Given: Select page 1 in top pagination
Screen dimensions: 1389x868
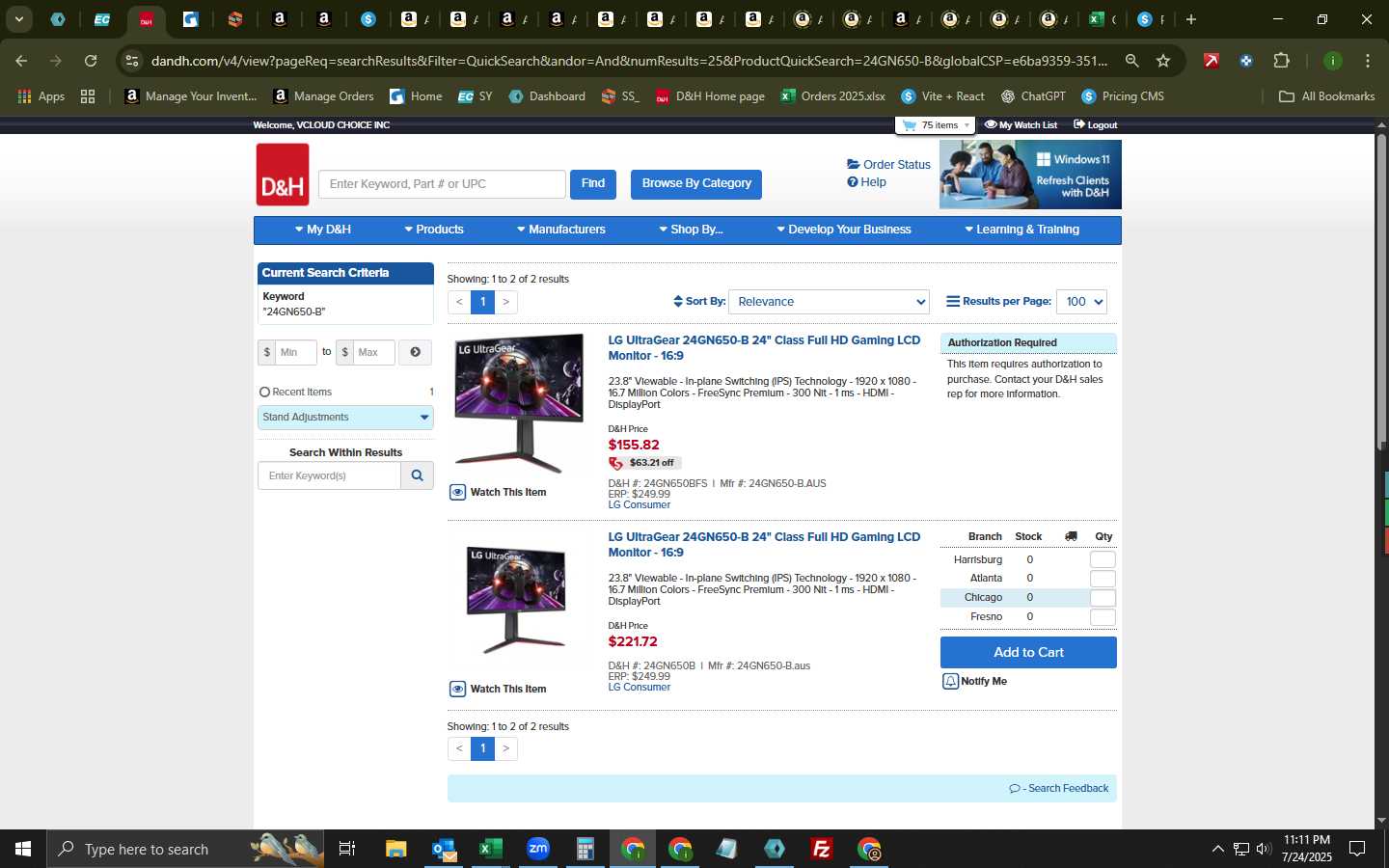Looking at the screenshot, I should tap(483, 302).
